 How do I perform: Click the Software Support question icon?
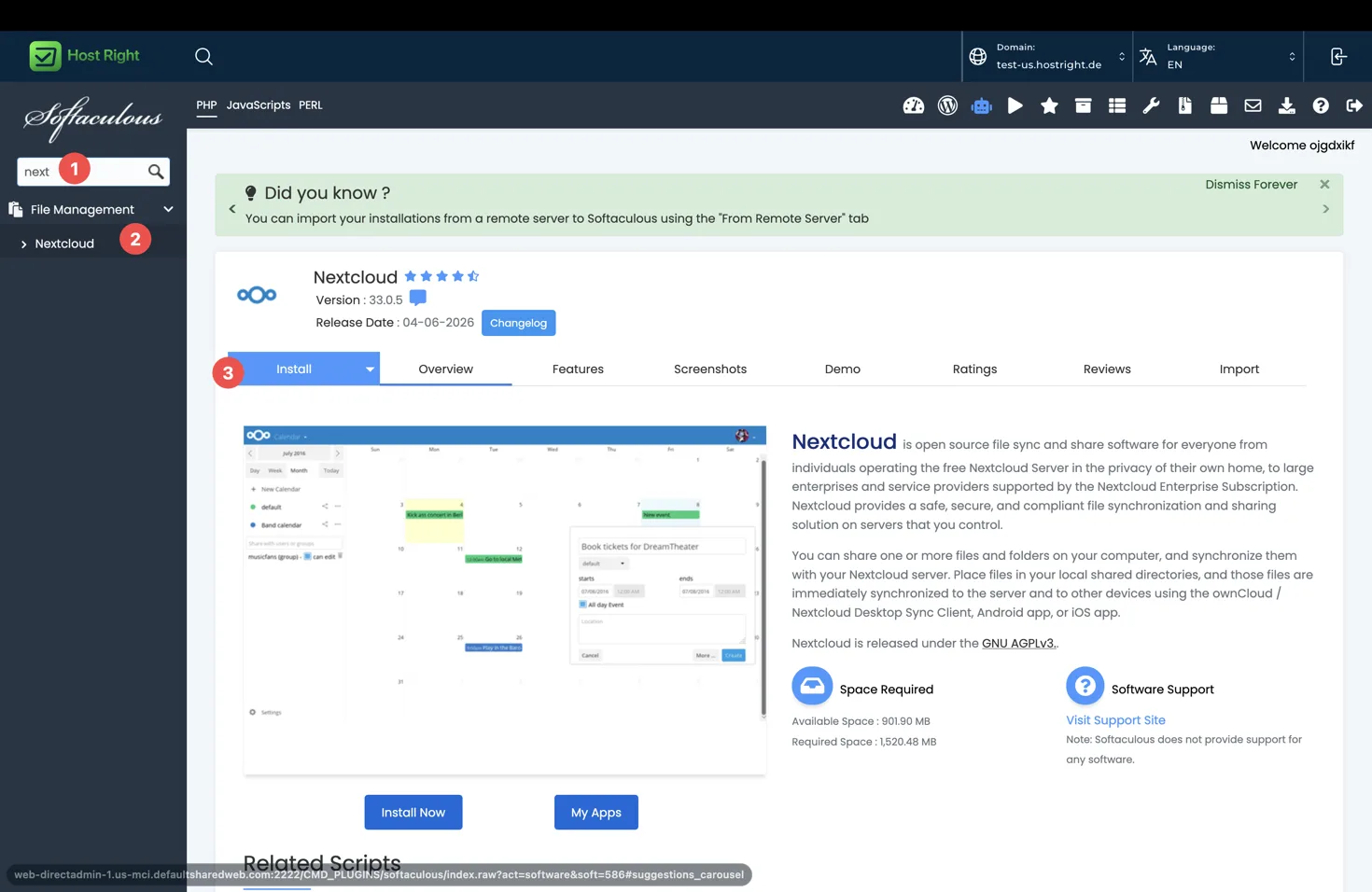1085,687
